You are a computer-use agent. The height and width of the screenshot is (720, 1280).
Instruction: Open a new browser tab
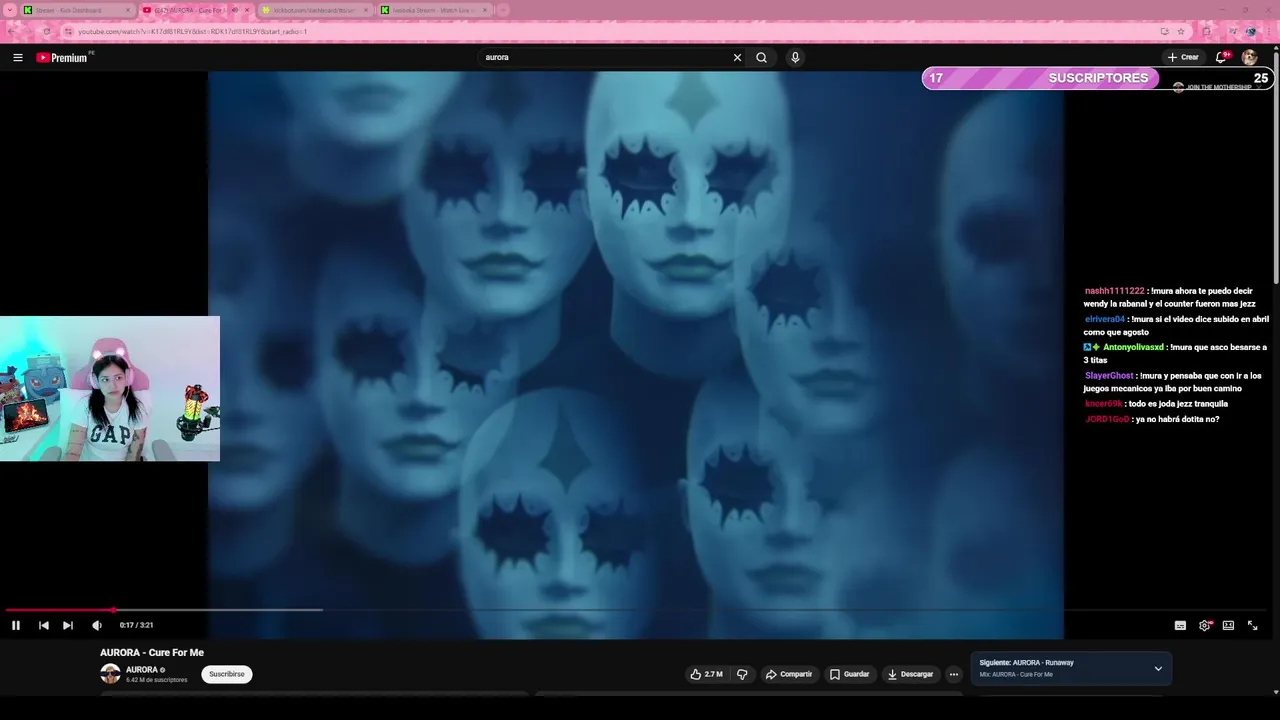coord(501,10)
